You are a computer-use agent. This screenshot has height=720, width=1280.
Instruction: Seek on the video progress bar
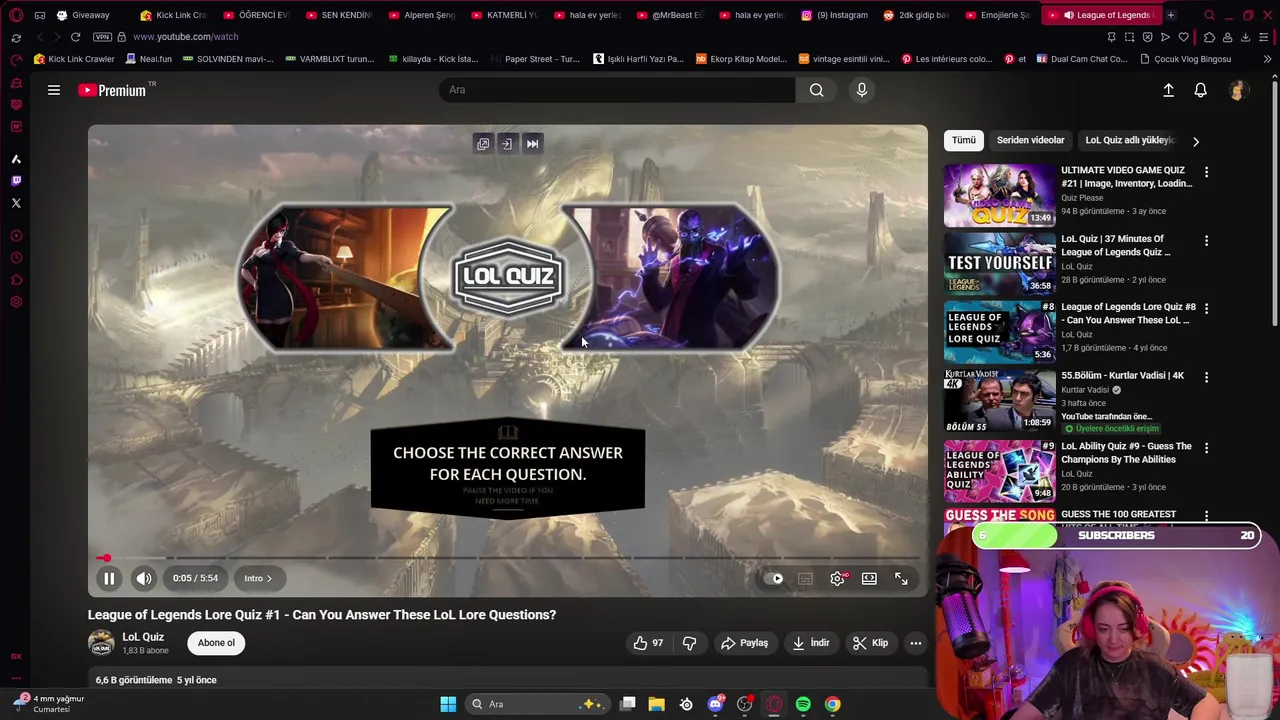(x=508, y=558)
